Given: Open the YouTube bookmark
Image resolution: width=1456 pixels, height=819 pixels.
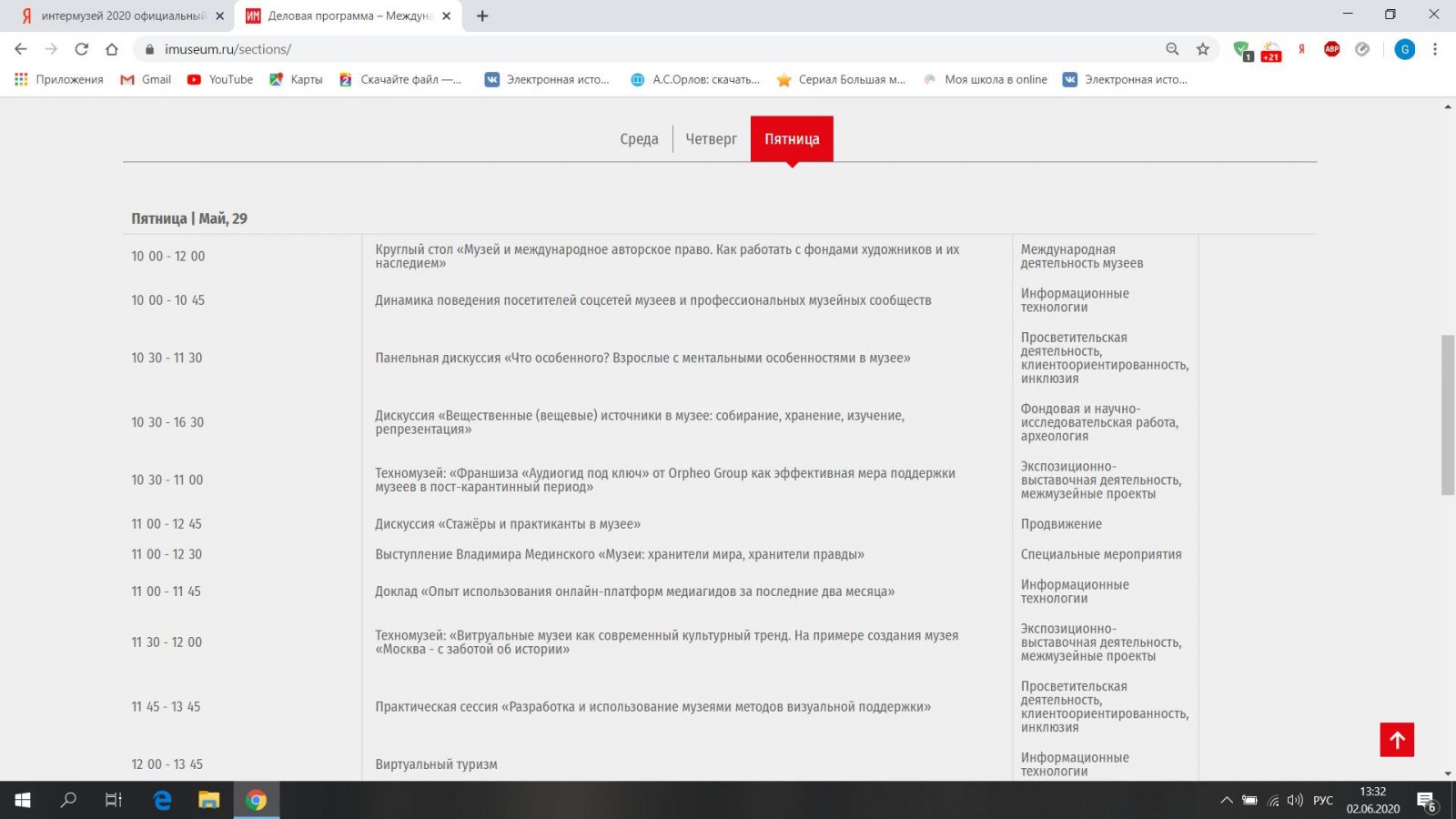Looking at the screenshot, I should click(220, 79).
